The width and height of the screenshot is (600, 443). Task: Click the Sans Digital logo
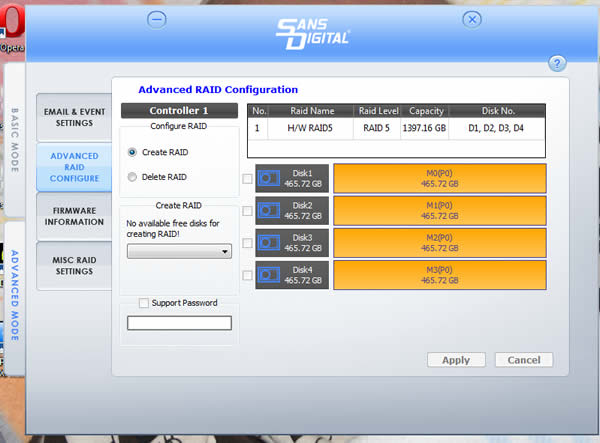[x=312, y=34]
